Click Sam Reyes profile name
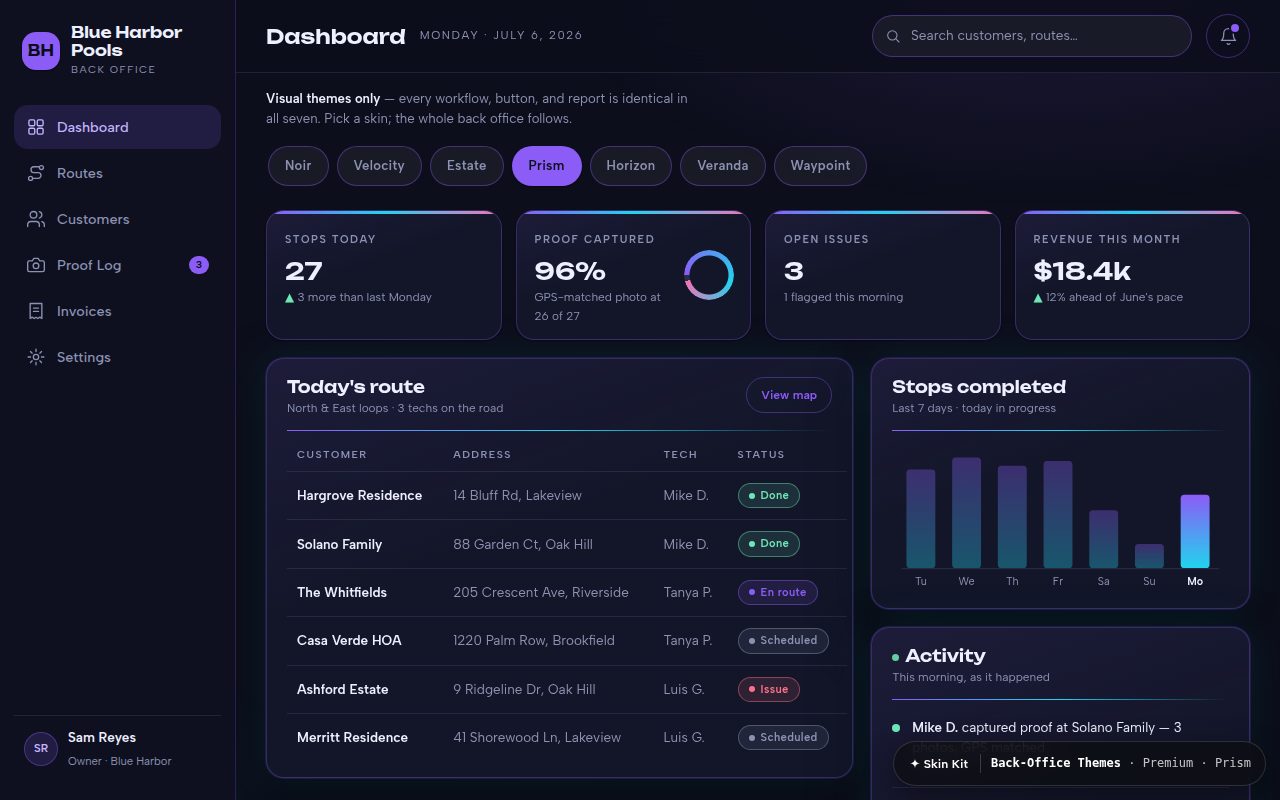 pyautogui.click(x=102, y=738)
